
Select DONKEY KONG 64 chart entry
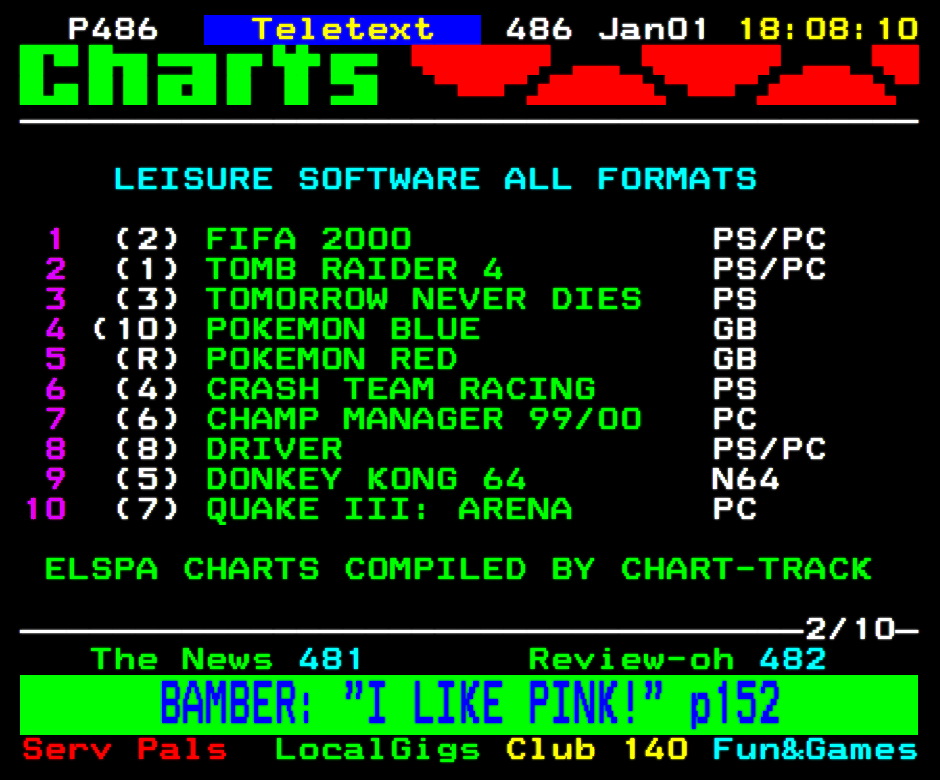pyautogui.click(x=366, y=479)
